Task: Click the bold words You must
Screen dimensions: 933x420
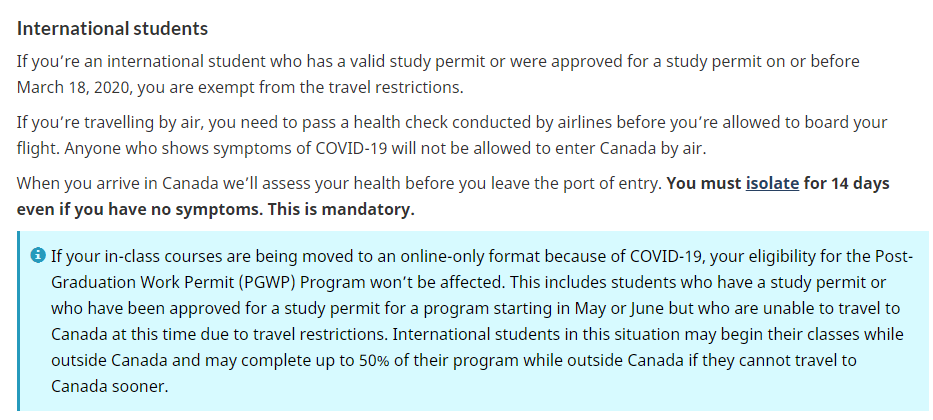Action: click(x=704, y=183)
